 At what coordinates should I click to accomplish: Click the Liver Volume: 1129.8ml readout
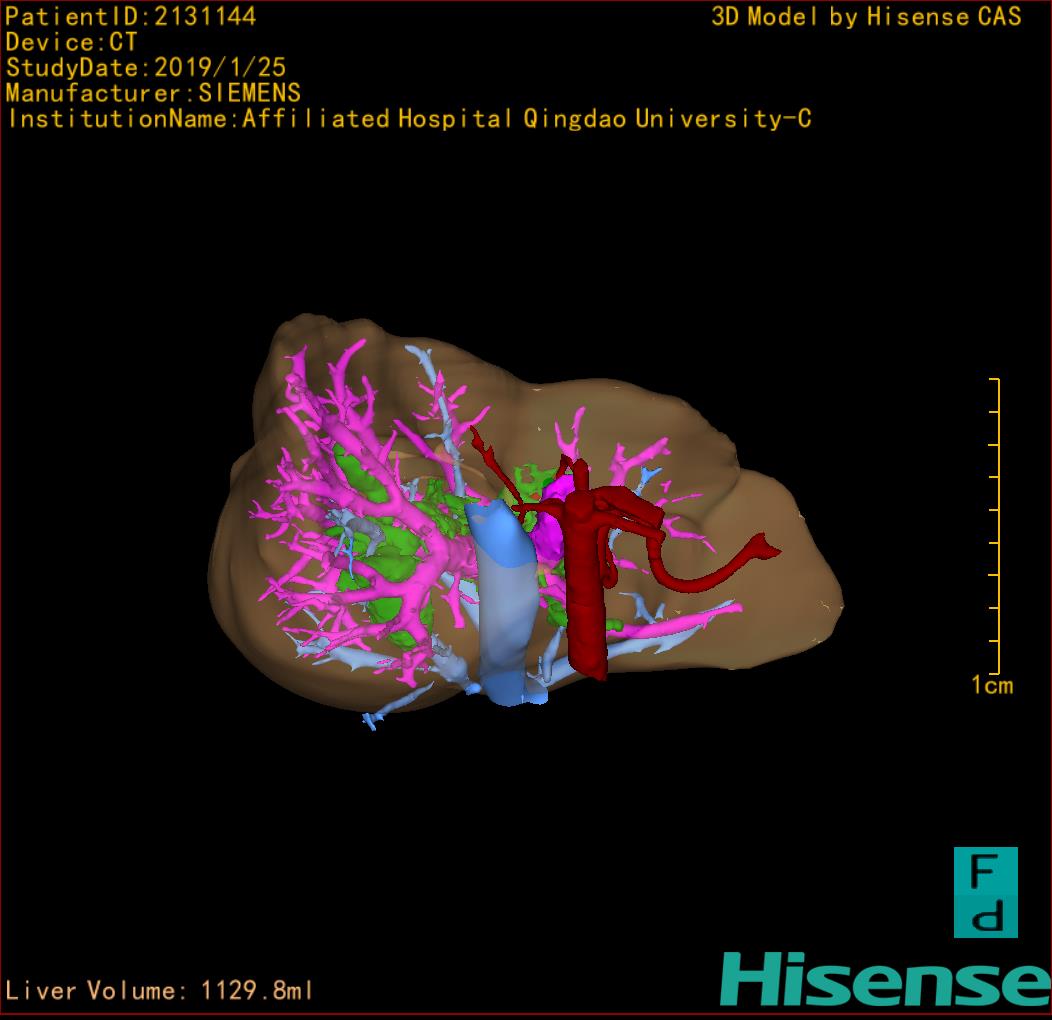click(160, 991)
